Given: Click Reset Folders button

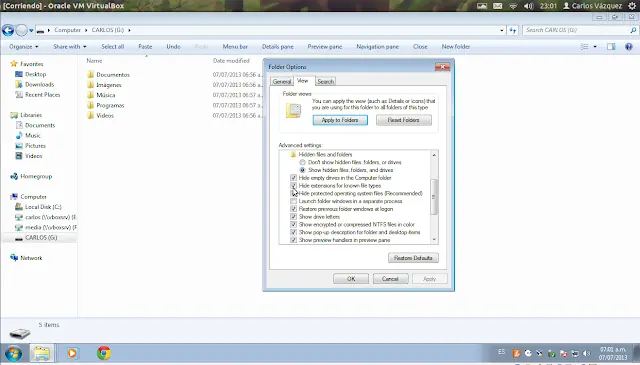Looking at the screenshot, I should coord(404,120).
